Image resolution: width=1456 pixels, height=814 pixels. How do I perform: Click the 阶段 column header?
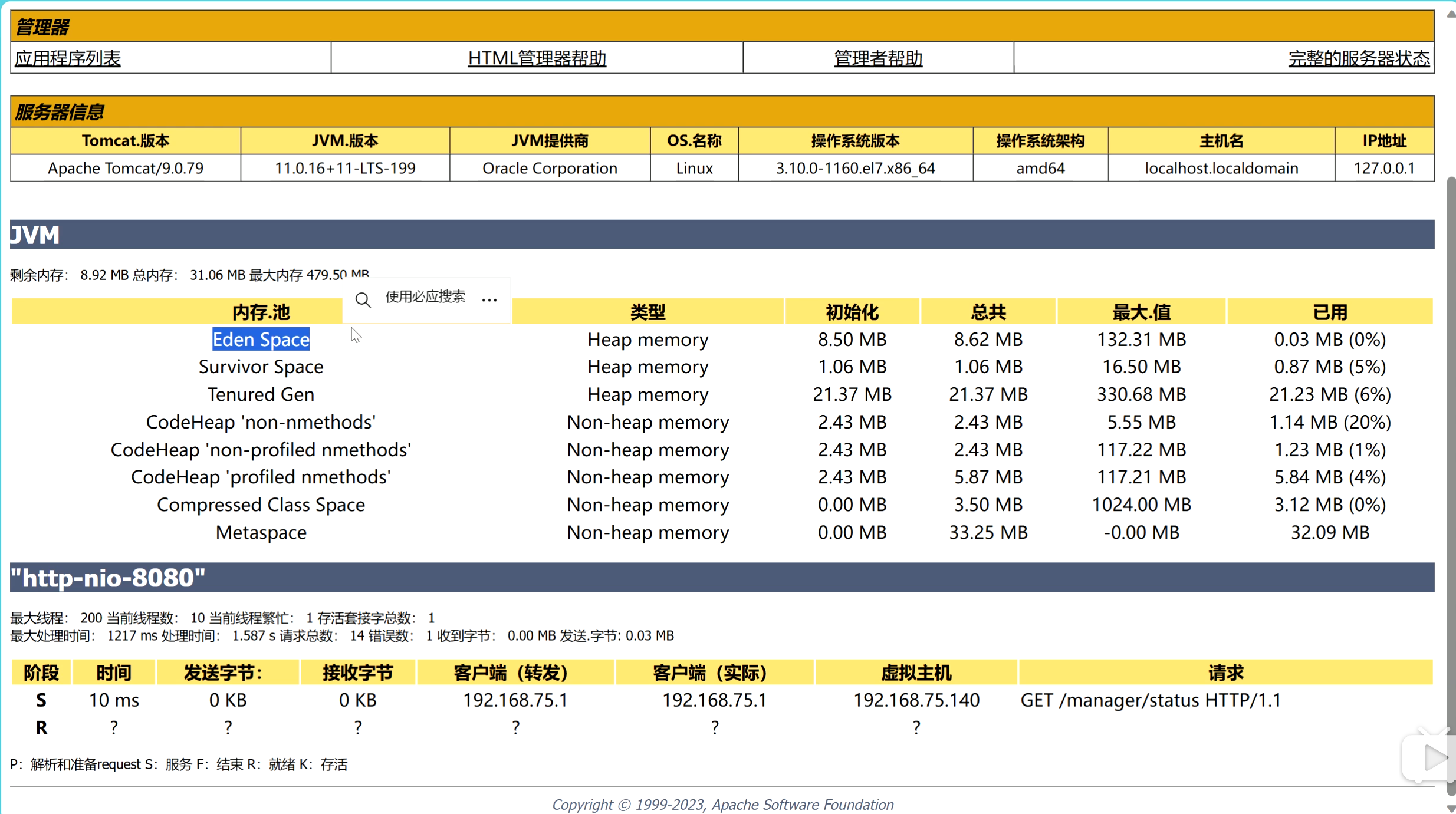pyautogui.click(x=41, y=673)
